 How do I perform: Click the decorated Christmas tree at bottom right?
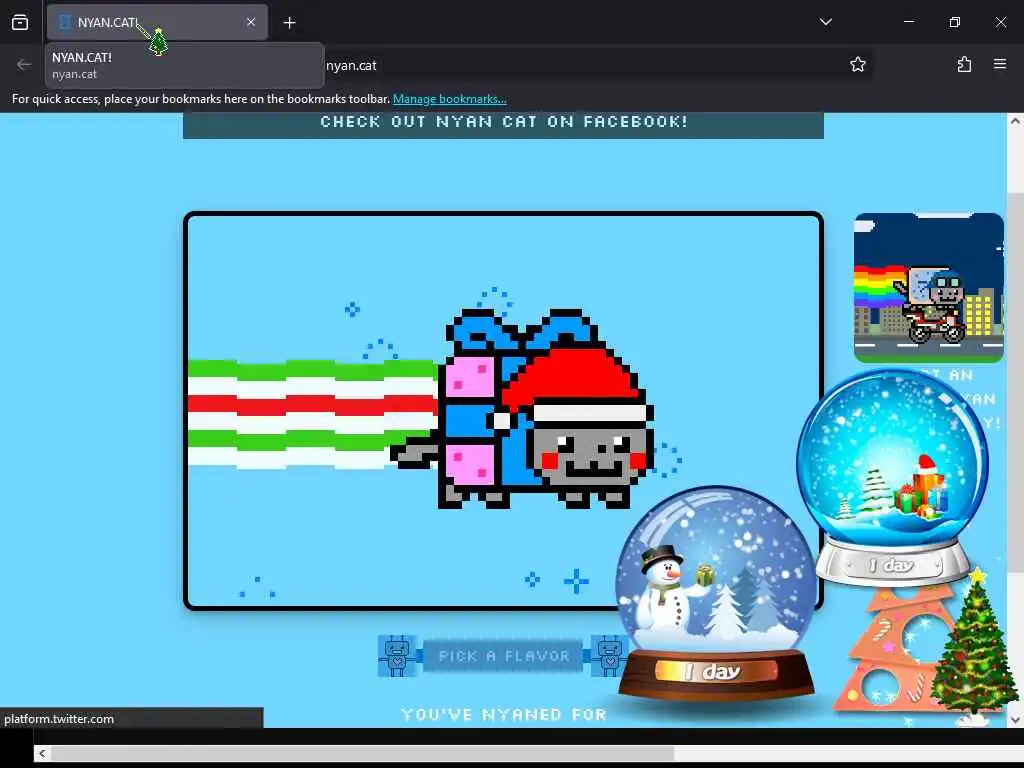click(x=974, y=643)
